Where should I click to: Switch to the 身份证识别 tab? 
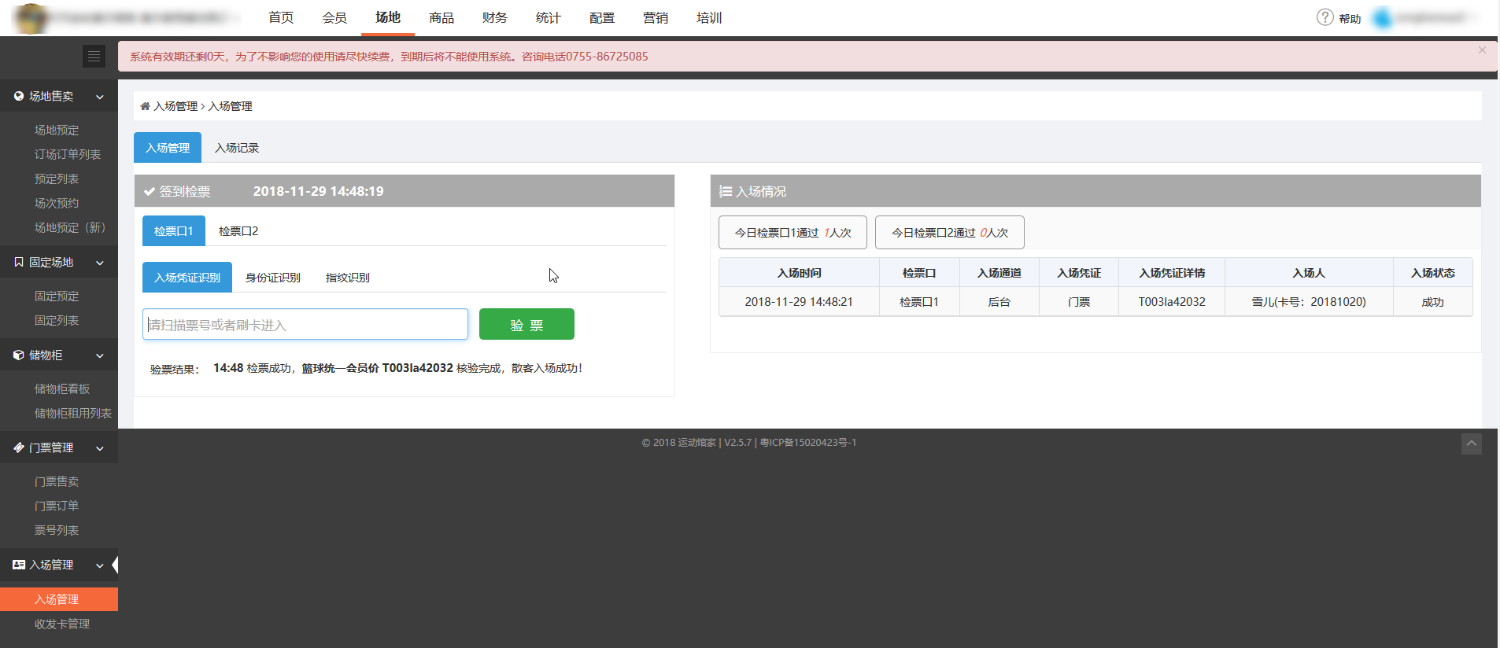click(273, 278)
